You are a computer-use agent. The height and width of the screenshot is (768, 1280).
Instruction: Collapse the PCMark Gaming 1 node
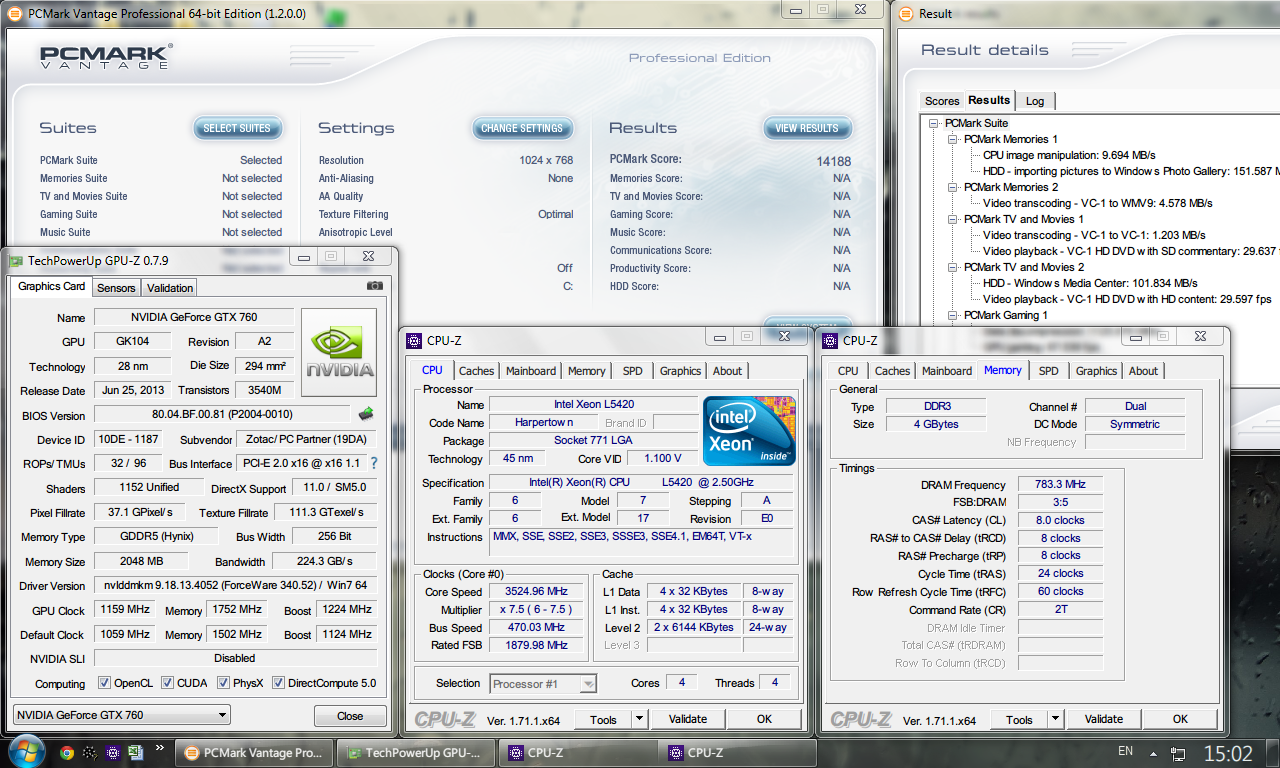[x=953, y=315]
